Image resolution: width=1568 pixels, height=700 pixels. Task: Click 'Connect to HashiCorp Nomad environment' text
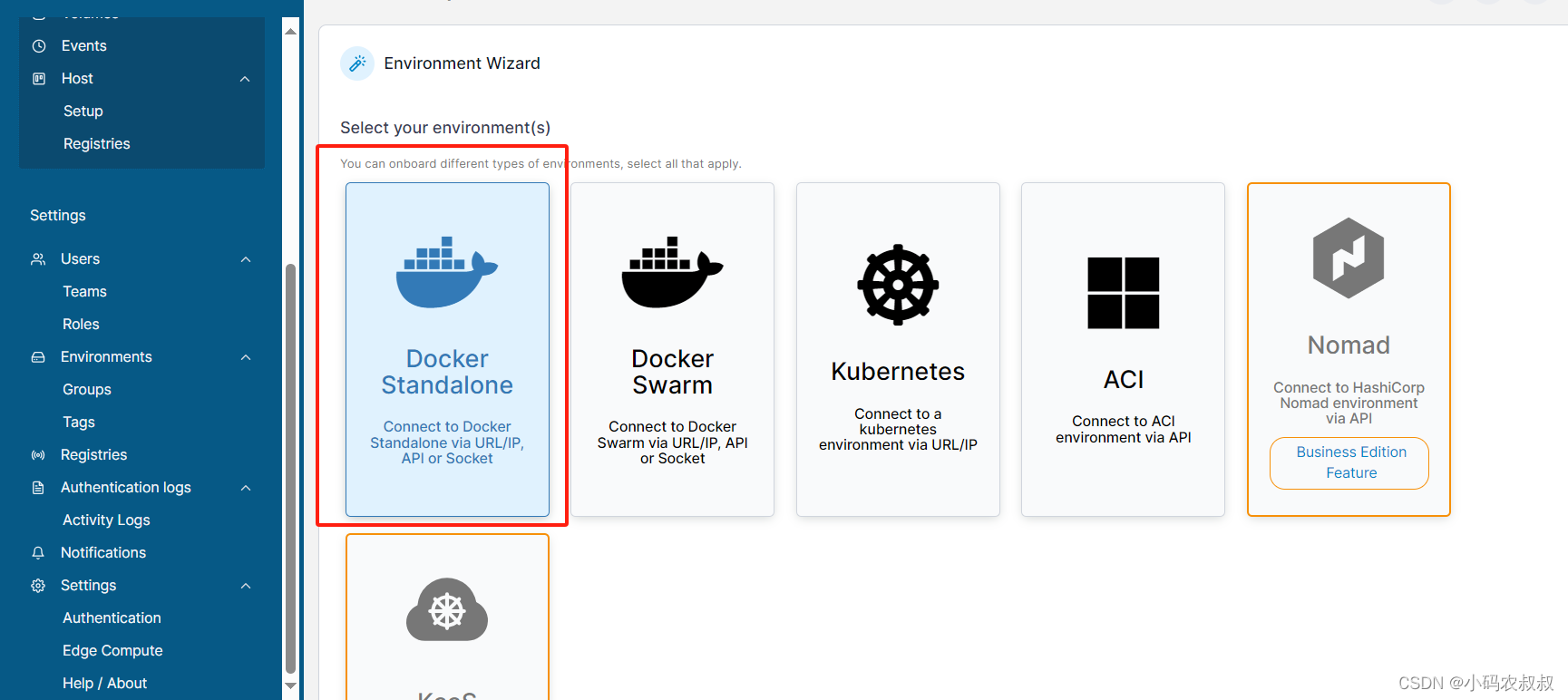click(1349, 403)
